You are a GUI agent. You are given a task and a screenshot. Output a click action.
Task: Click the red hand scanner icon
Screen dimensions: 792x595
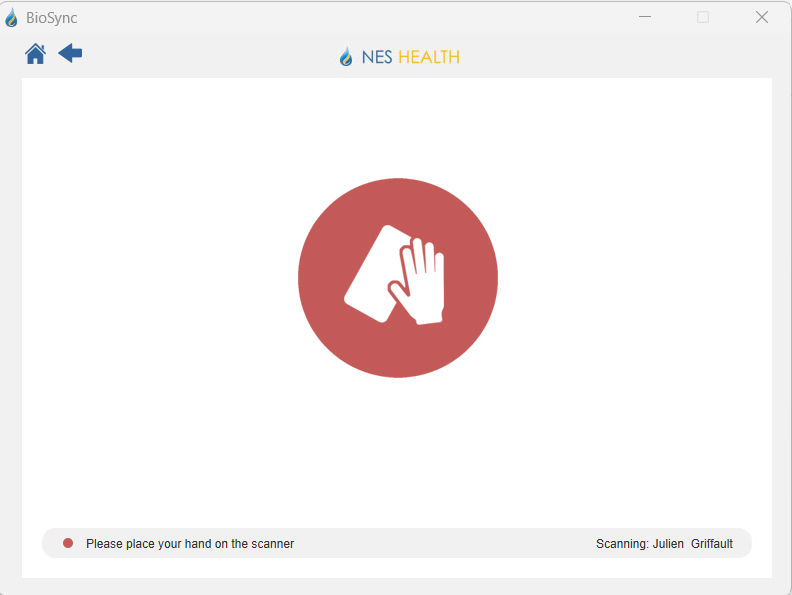(398, 278)
